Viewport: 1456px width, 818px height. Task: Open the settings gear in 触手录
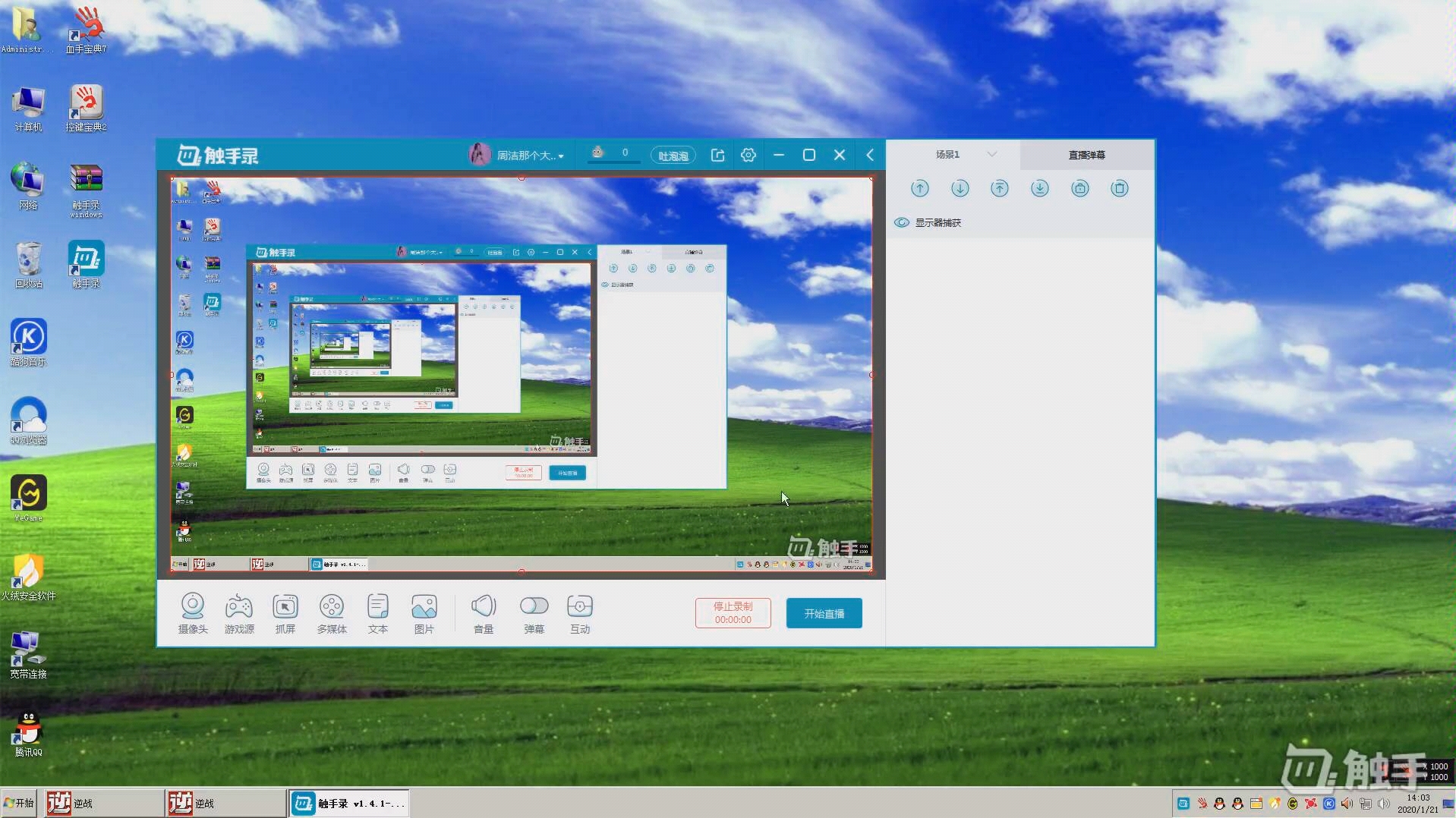[x=748, y=155]
